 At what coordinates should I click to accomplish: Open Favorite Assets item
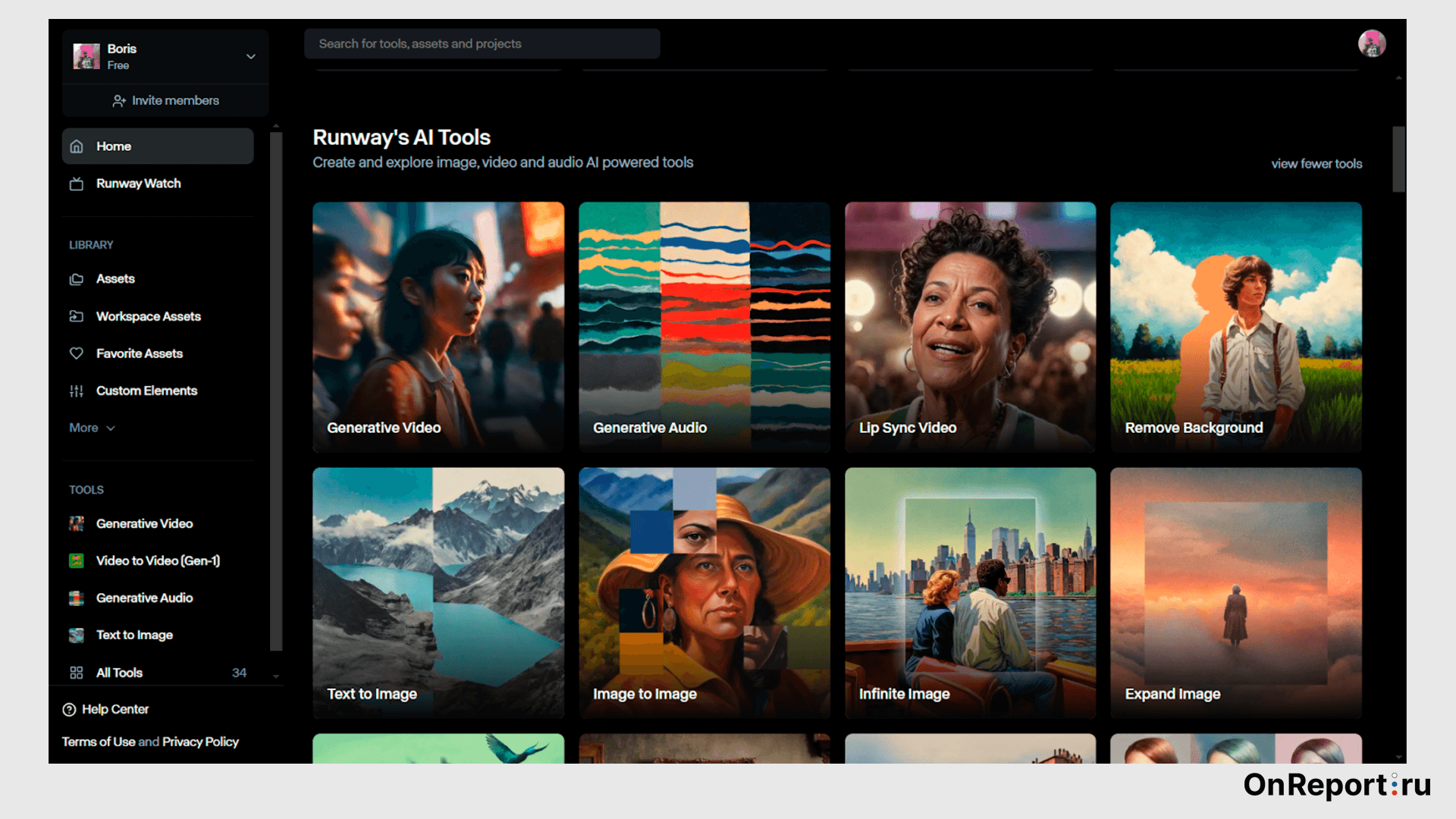[158, 353]
